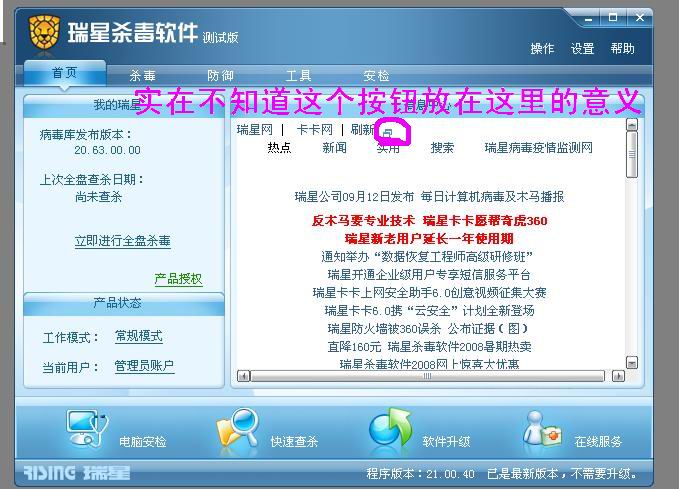
Task: Open the 产品授权 link
Action: 178,279
